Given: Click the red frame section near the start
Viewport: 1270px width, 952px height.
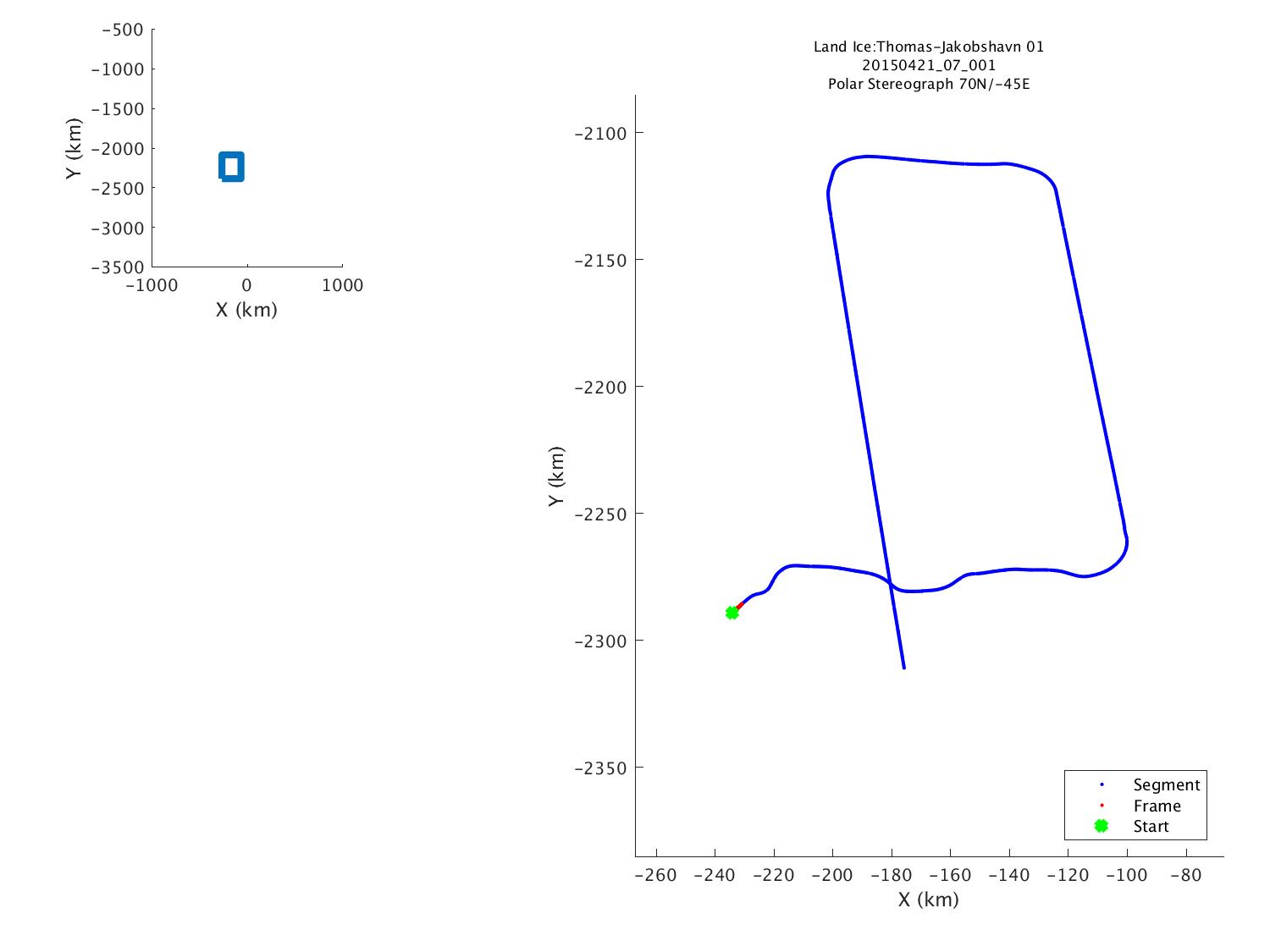Looking at the screenshot, I should 740,605.
